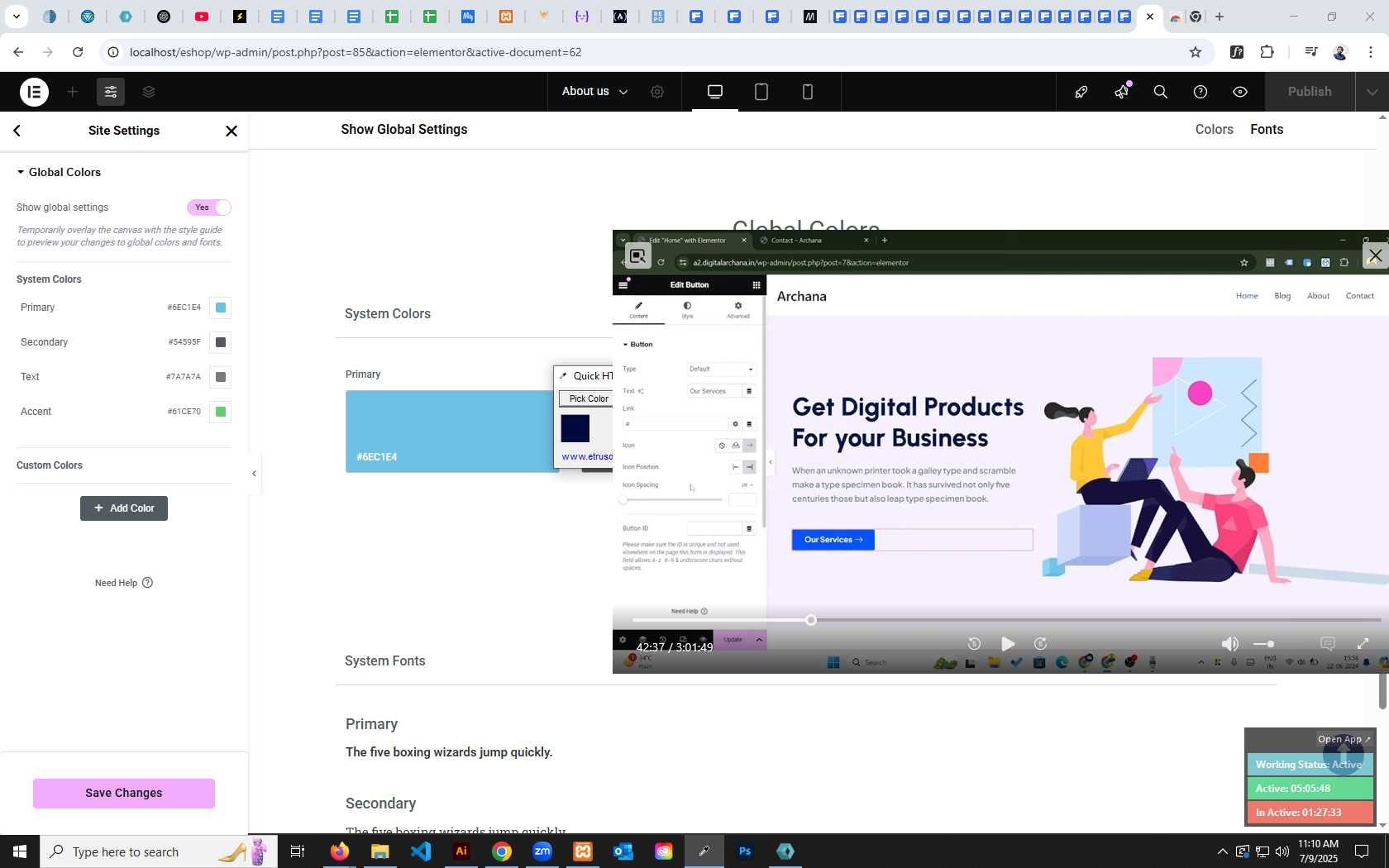The image size is (1389, 868).
Task: Open Firefox from the taskbar
Action: coord(340,851)
